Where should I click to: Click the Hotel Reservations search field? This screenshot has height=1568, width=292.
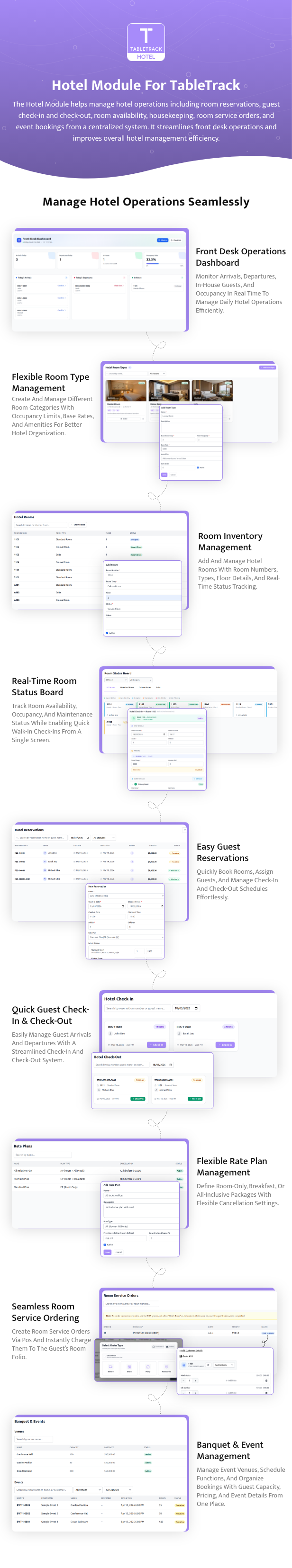pos(40,838)
